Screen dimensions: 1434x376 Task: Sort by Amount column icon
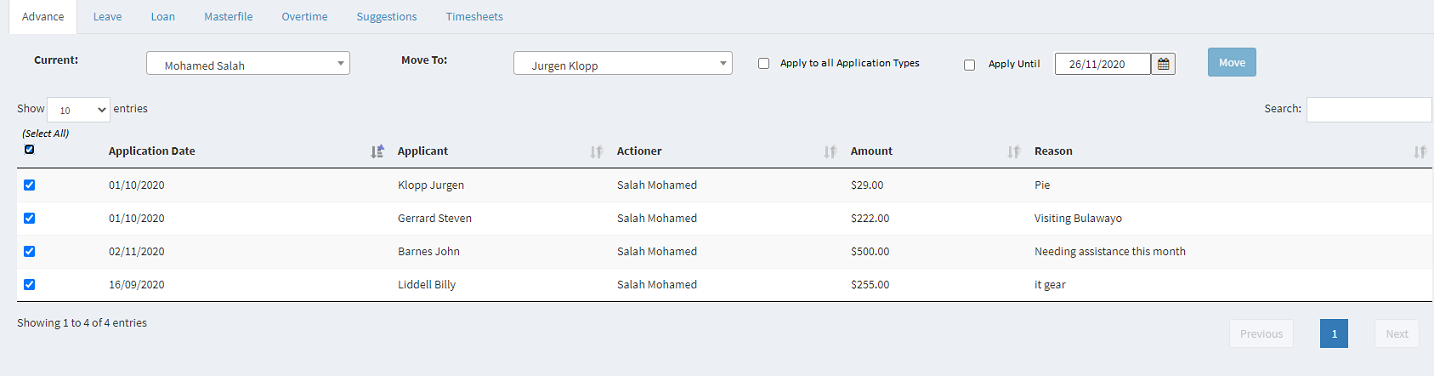click(x=1014, y=152)
